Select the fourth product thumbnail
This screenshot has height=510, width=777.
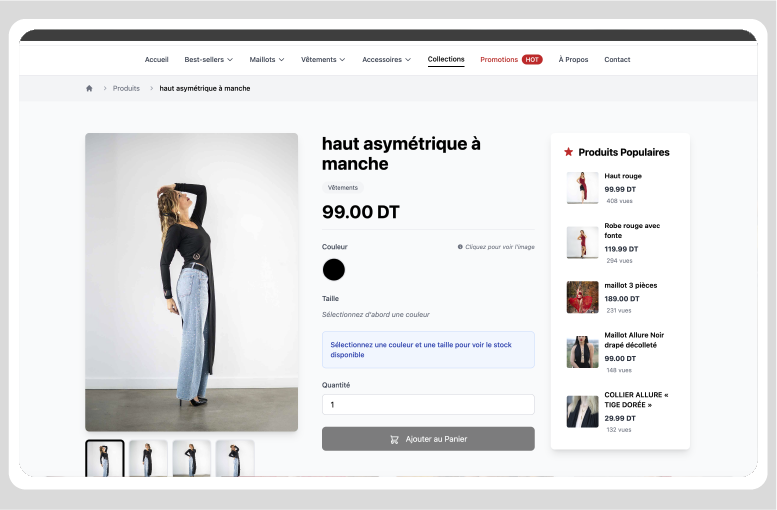[x=235, y=458]
